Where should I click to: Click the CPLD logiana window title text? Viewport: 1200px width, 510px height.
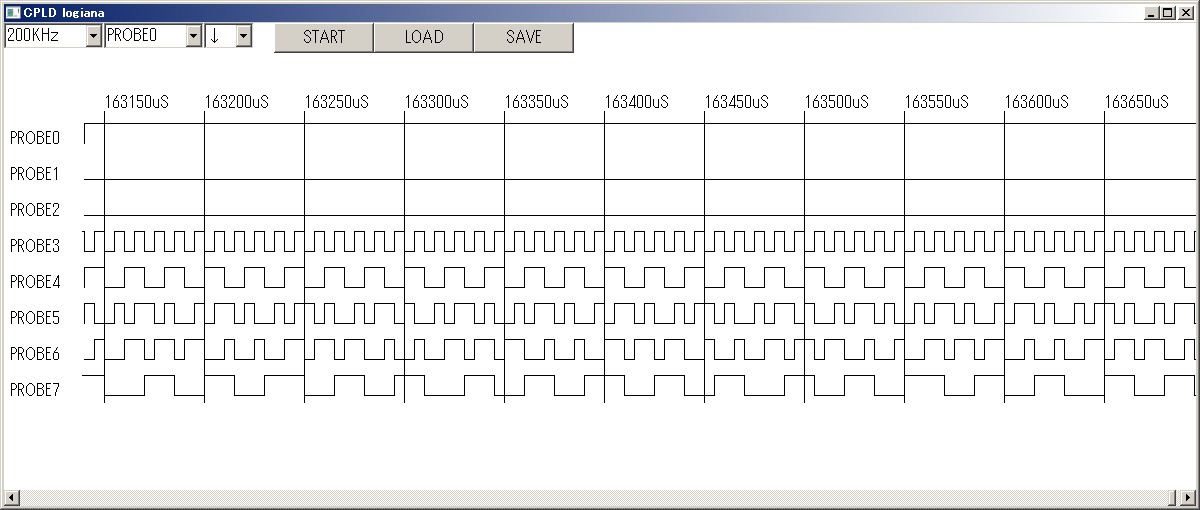pyautogui.click(x=63, y=12)
